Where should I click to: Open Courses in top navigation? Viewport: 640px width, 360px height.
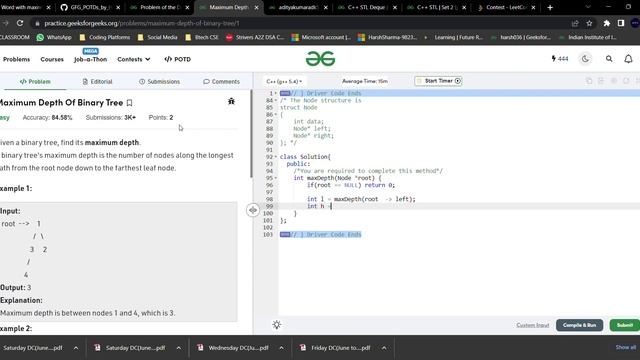[52, 59]
